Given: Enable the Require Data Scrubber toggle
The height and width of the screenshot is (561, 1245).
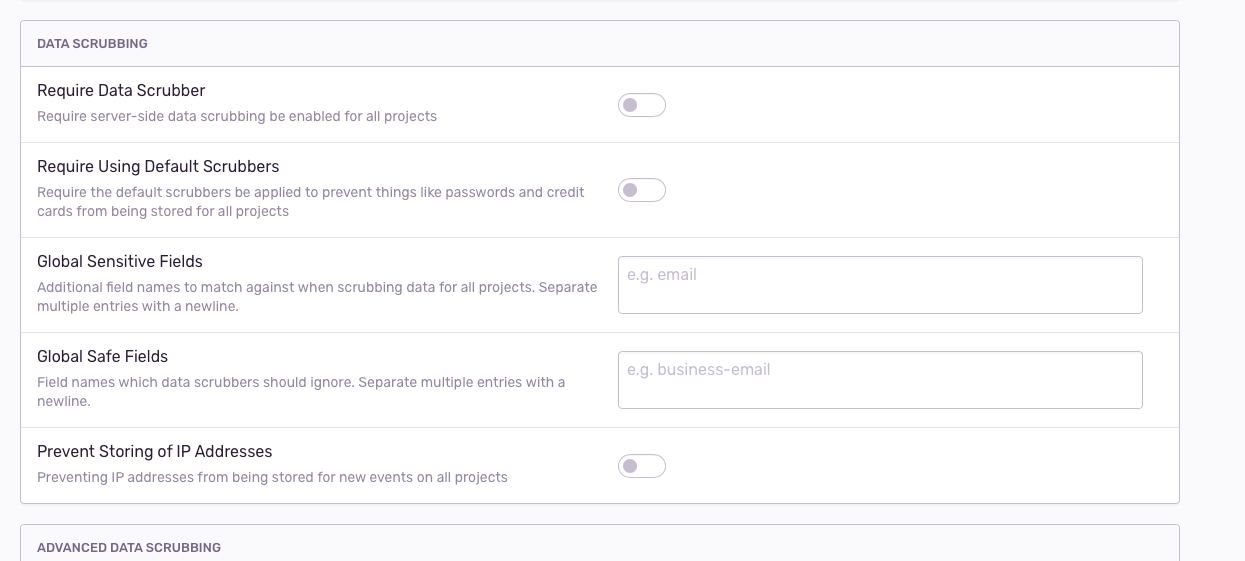Looking at the screenshot, I should tap(642, 105).
